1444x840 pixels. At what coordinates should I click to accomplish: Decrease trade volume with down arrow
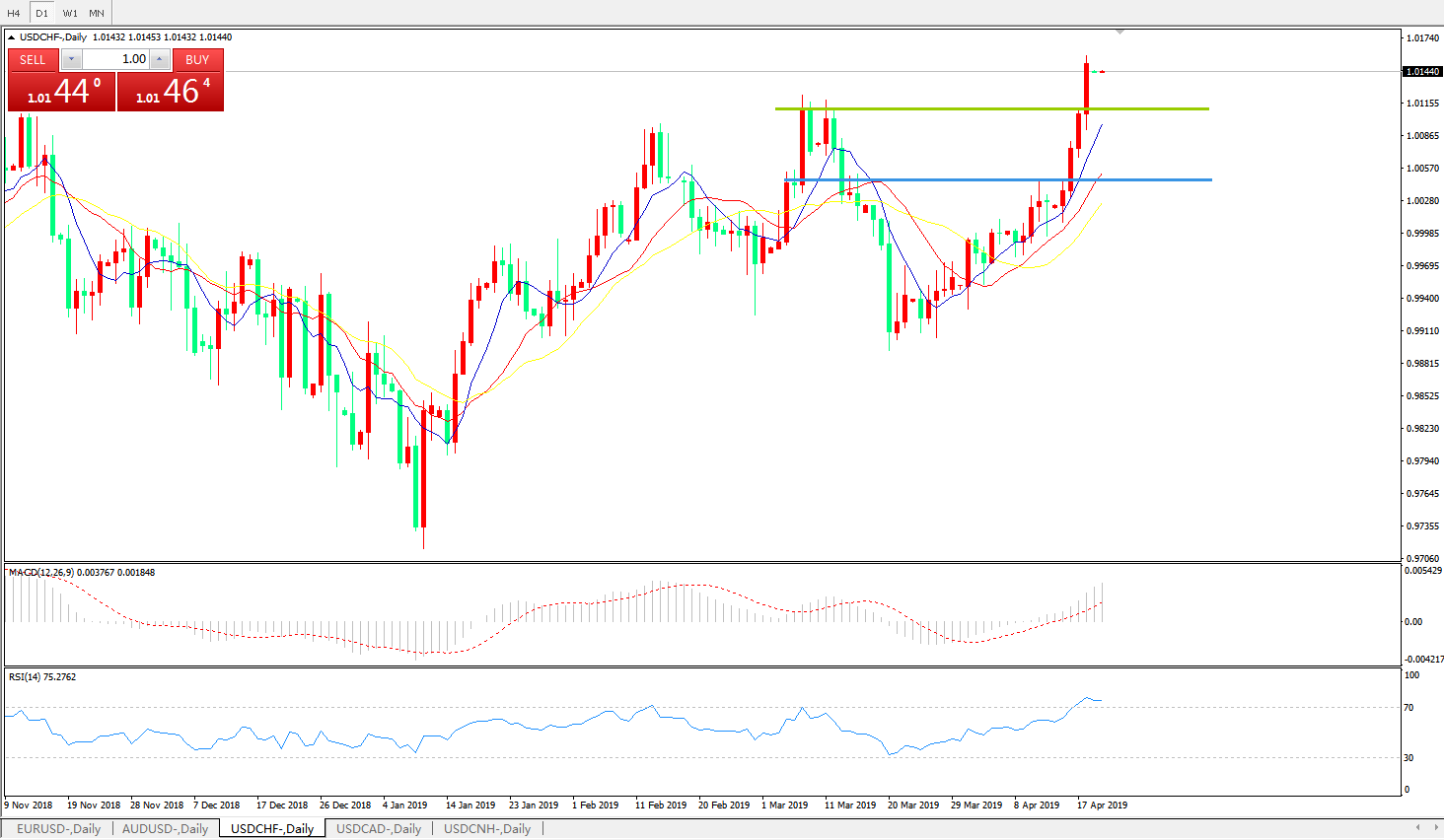[x=71, y=60]
